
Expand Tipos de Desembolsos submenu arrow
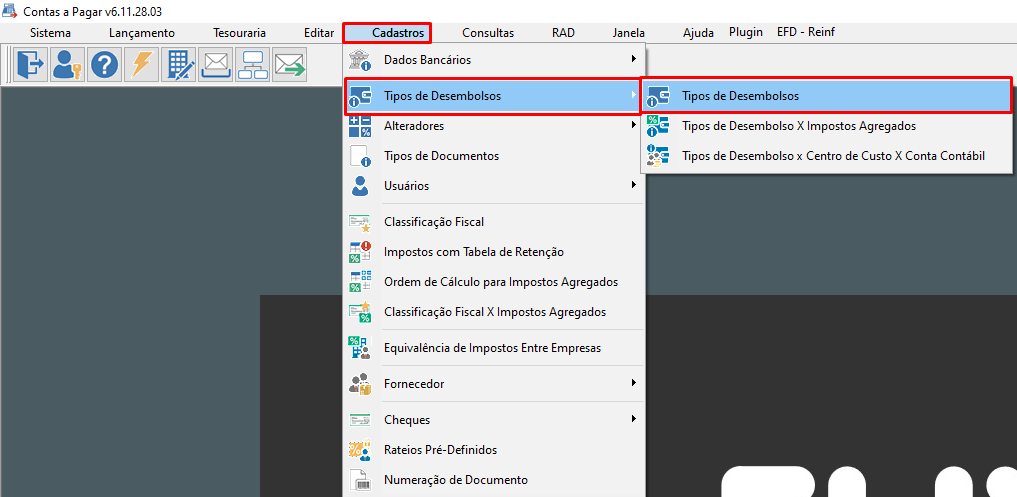point(633,95)
